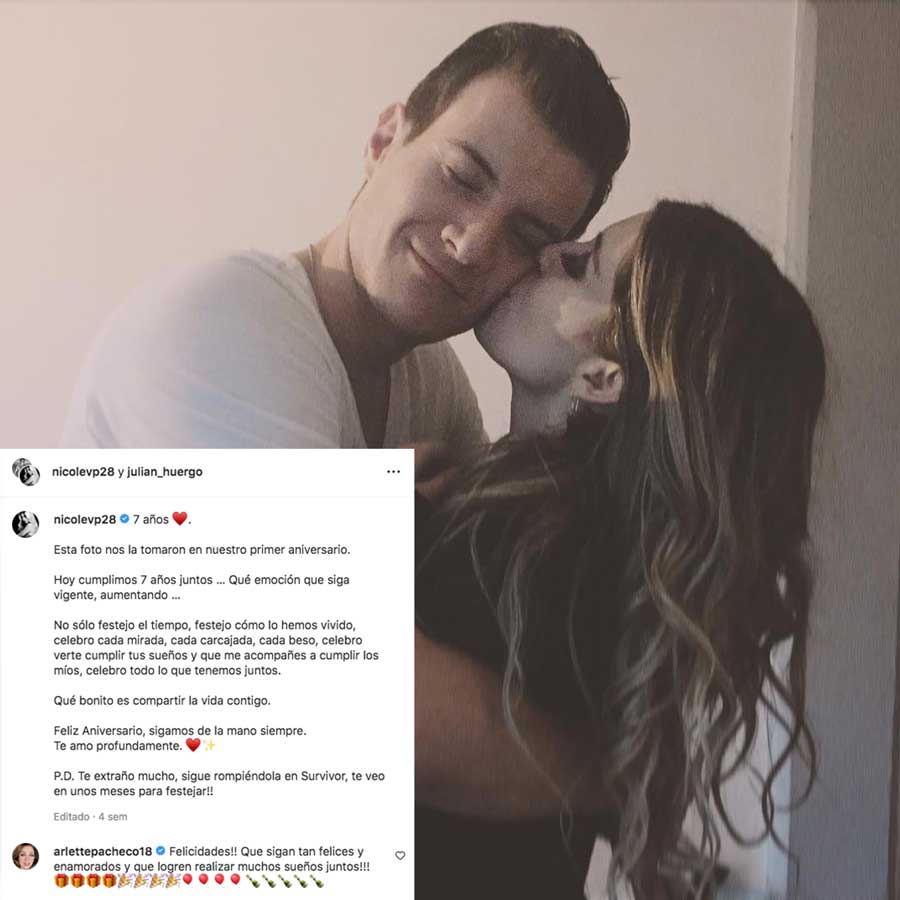Screen dimensions: 900x900
Task: Click the red heart after '7 años'
Action: pos(180,518)
